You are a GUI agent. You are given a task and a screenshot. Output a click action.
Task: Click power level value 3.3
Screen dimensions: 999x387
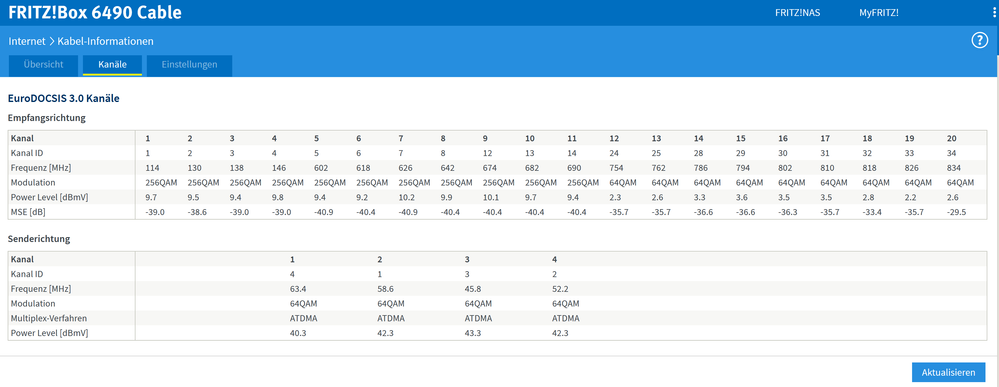pos(699,197)
